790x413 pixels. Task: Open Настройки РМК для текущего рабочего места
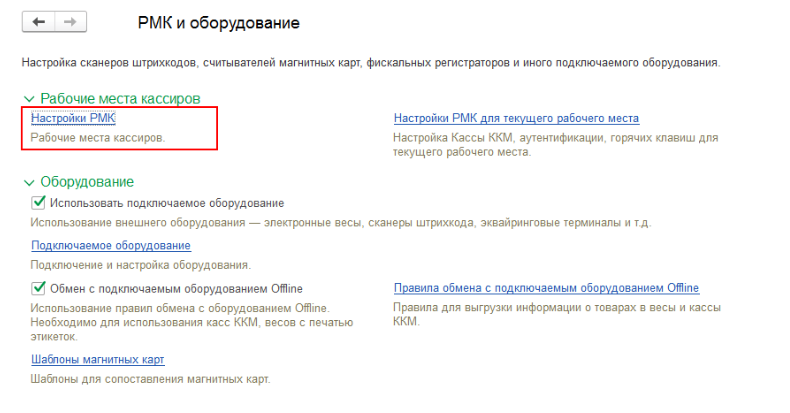[x=516, y=118]
